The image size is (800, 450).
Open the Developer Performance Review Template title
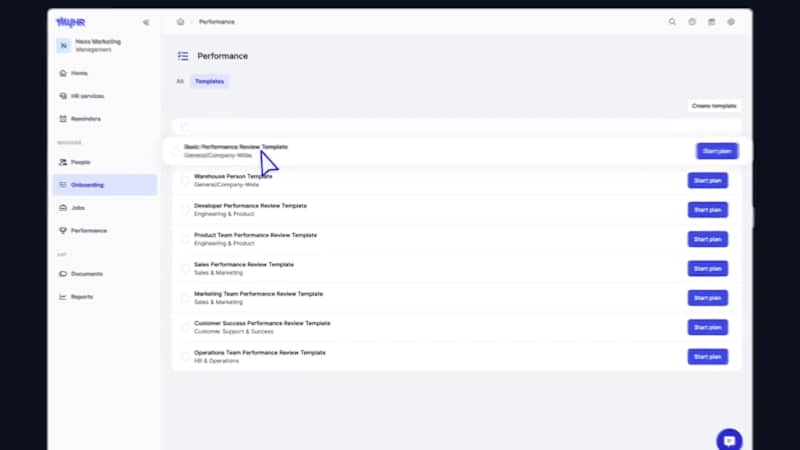coord(251,206)
